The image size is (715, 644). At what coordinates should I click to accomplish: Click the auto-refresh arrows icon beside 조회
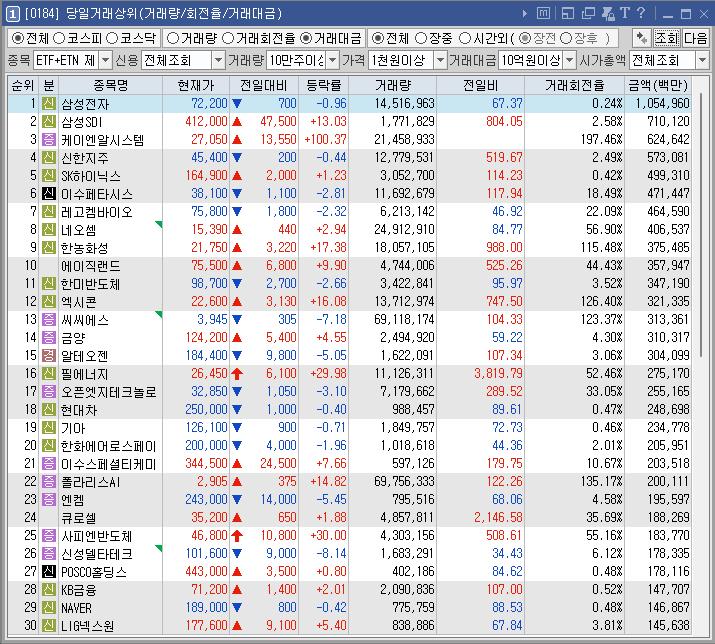coord(642,38)
